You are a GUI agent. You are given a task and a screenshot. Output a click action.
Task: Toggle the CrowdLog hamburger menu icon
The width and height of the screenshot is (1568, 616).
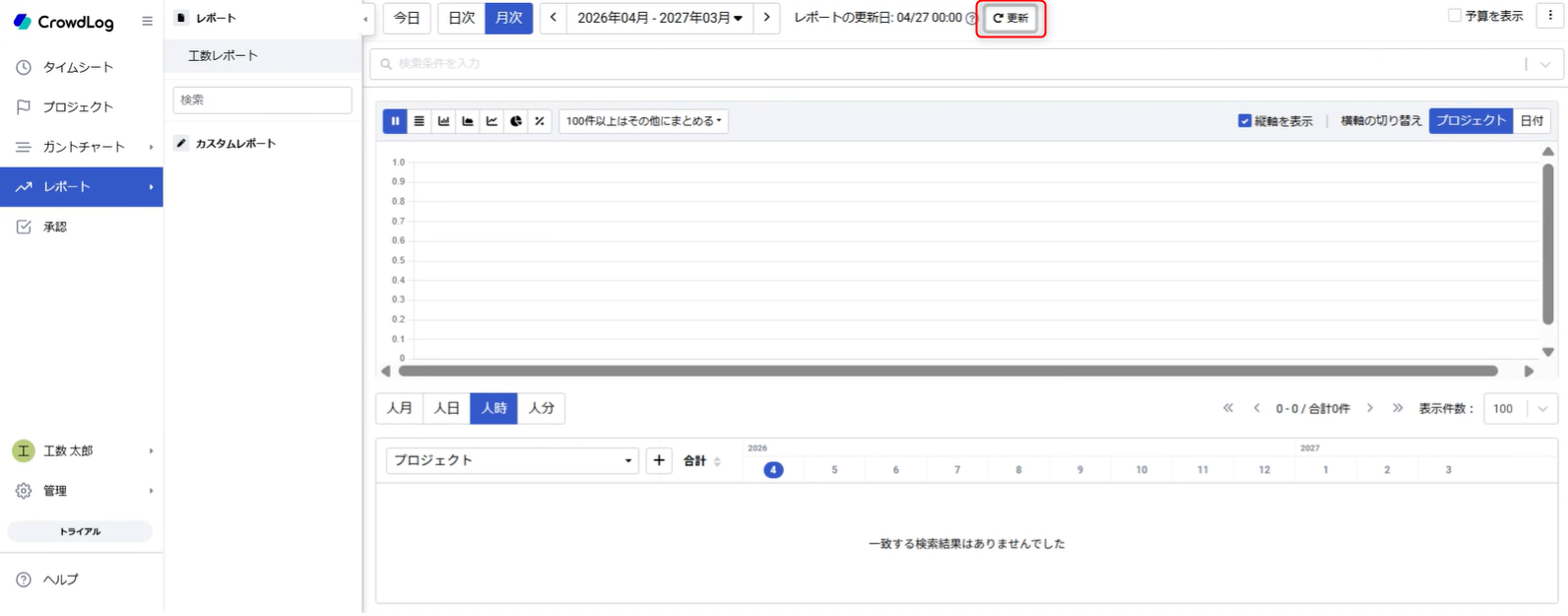click(x=147, y=21)
